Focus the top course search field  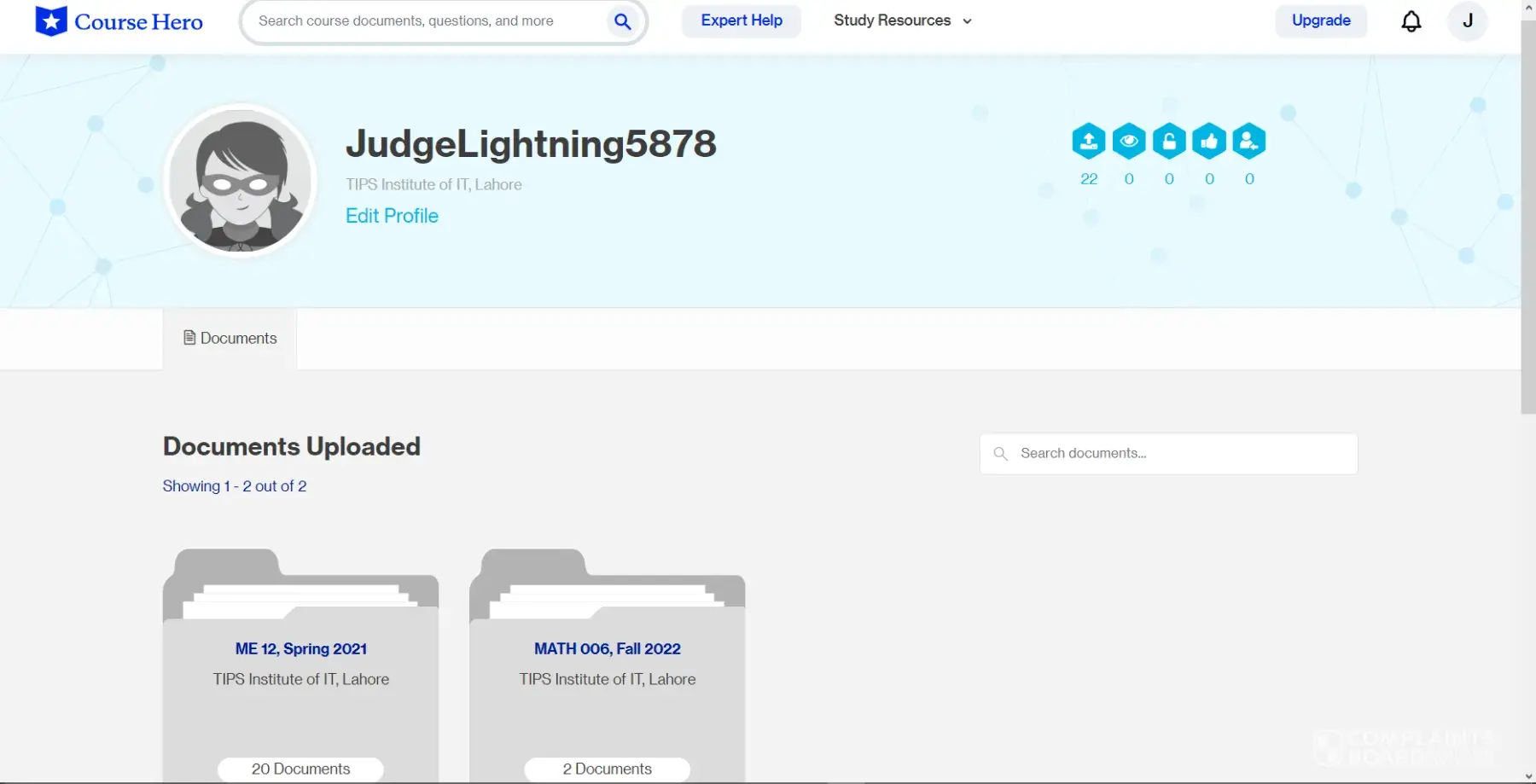(x=427, y=21)
